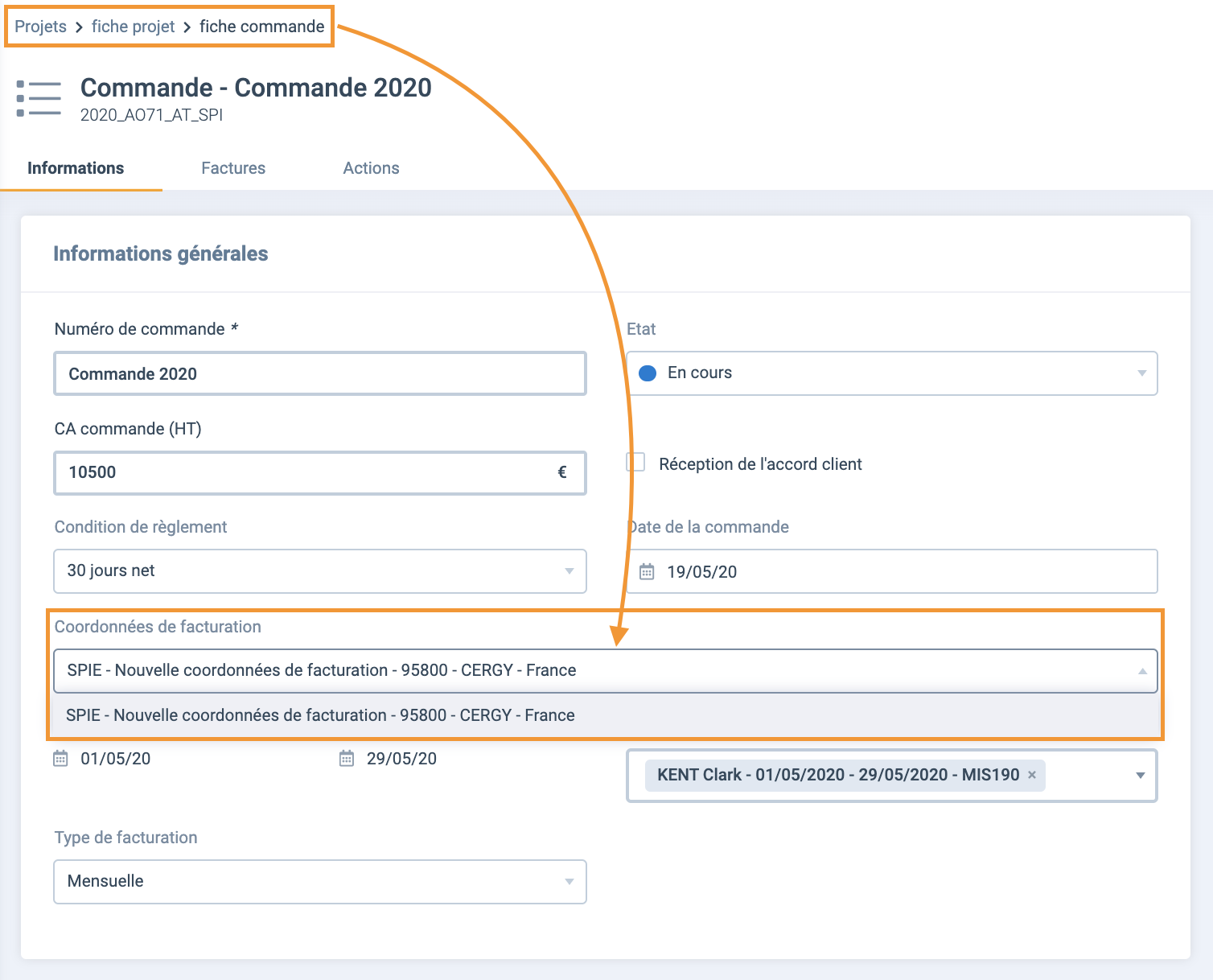
Task: Click calendar icon beside 01/05/20 date
Action: click(x=60, y=759)
